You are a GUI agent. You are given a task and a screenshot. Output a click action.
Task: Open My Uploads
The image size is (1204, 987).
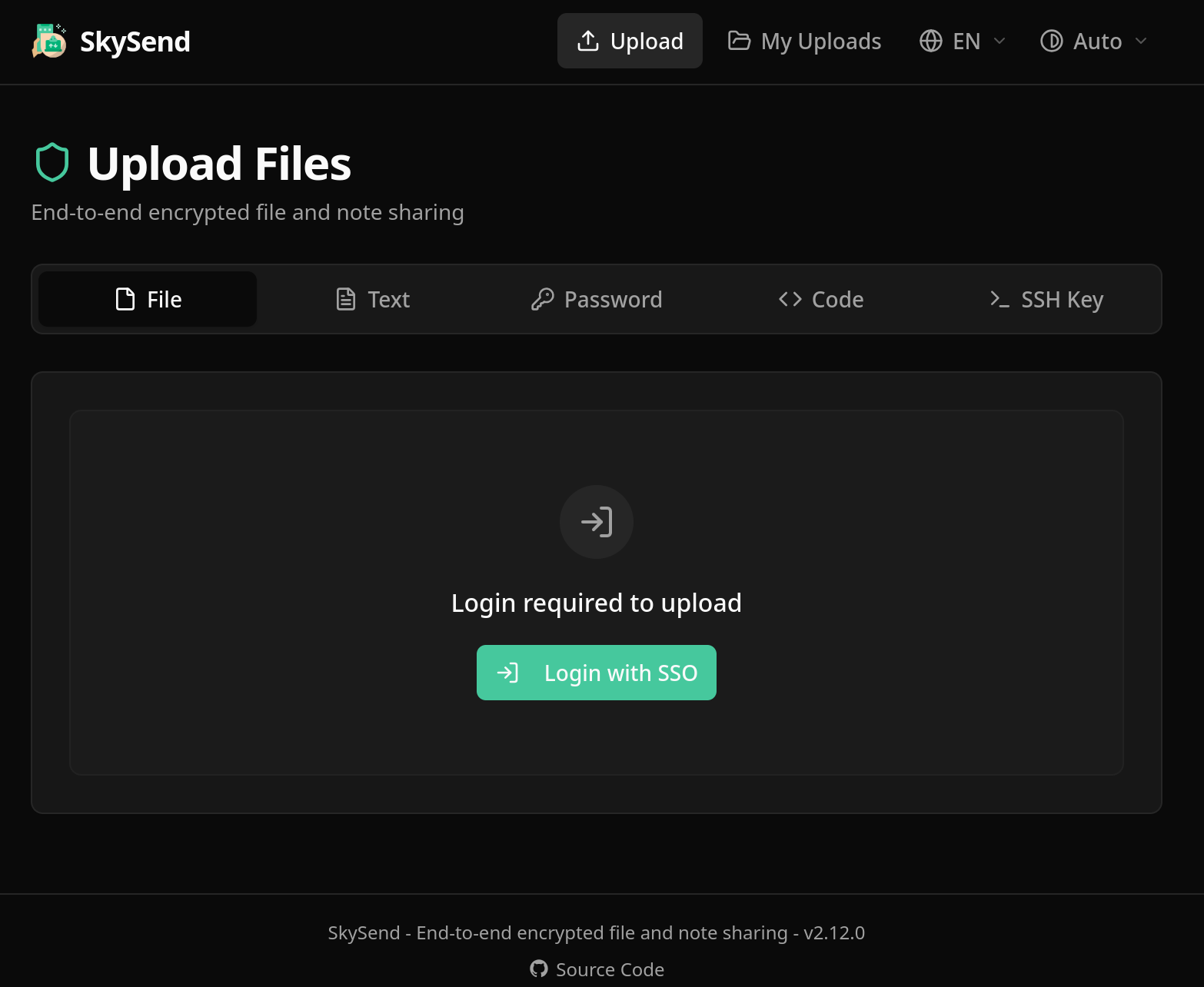click(804, 41)
